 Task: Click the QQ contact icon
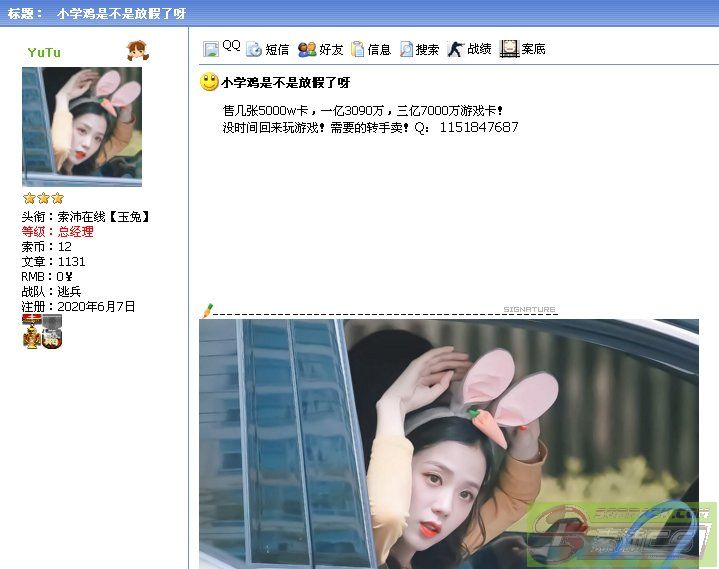pyautogui.click(x=211, y=49)
